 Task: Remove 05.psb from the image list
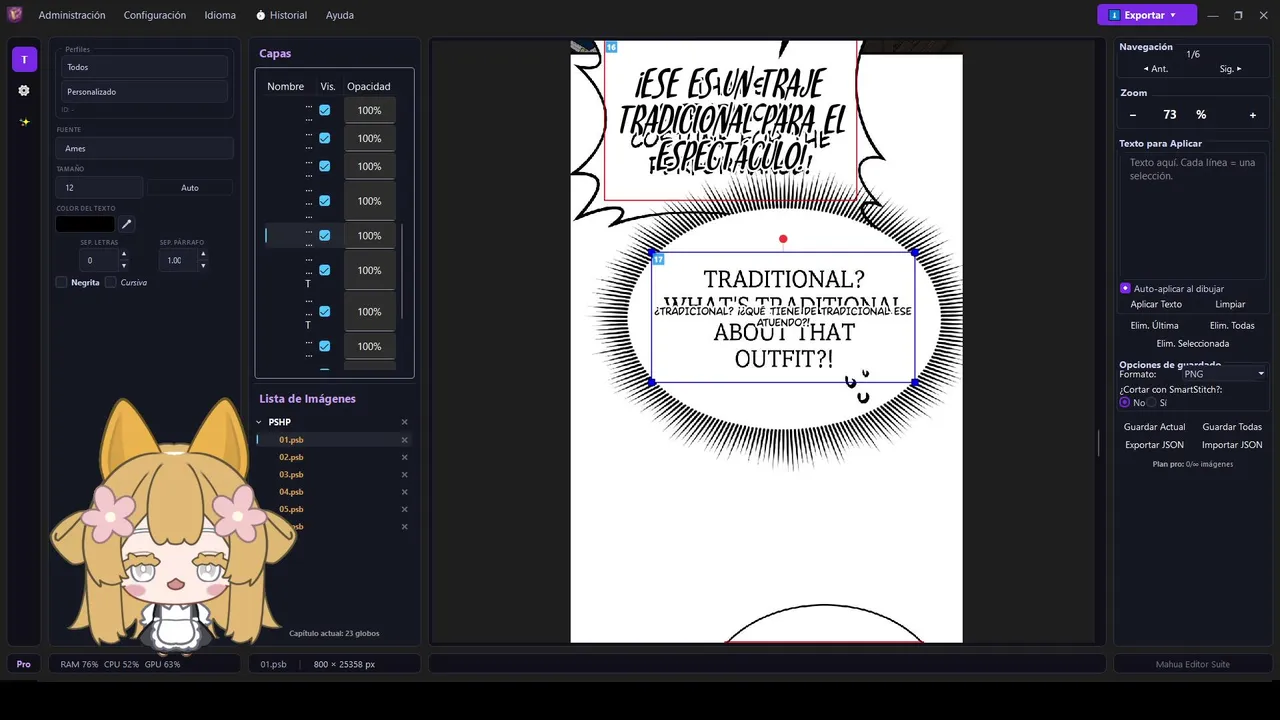tap(405, 509)
